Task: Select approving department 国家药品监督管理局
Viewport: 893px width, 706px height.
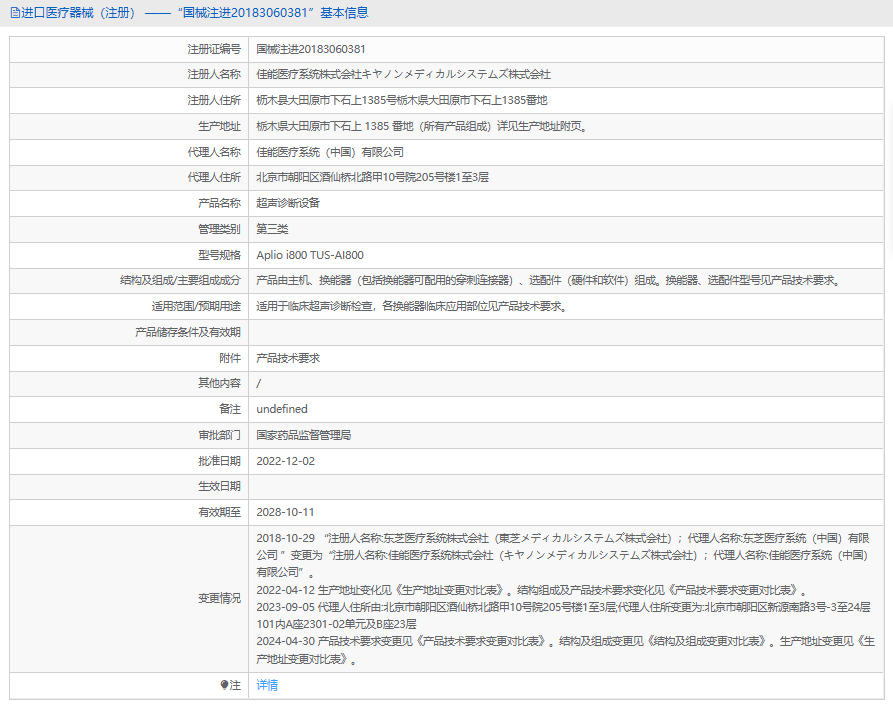Action: pos(304,435)
